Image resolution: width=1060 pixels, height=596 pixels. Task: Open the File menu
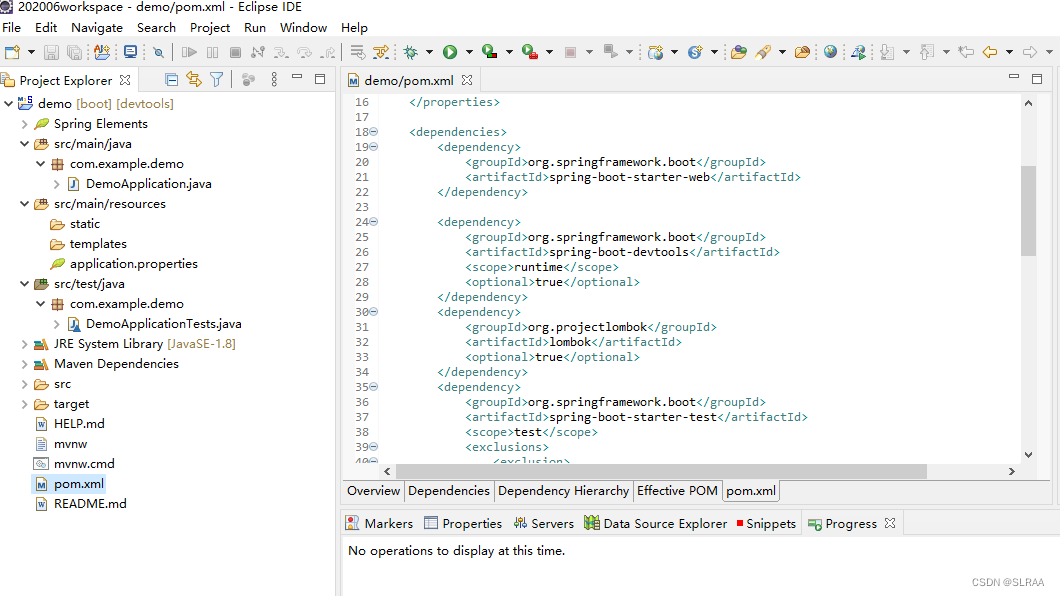coord(11,28)
